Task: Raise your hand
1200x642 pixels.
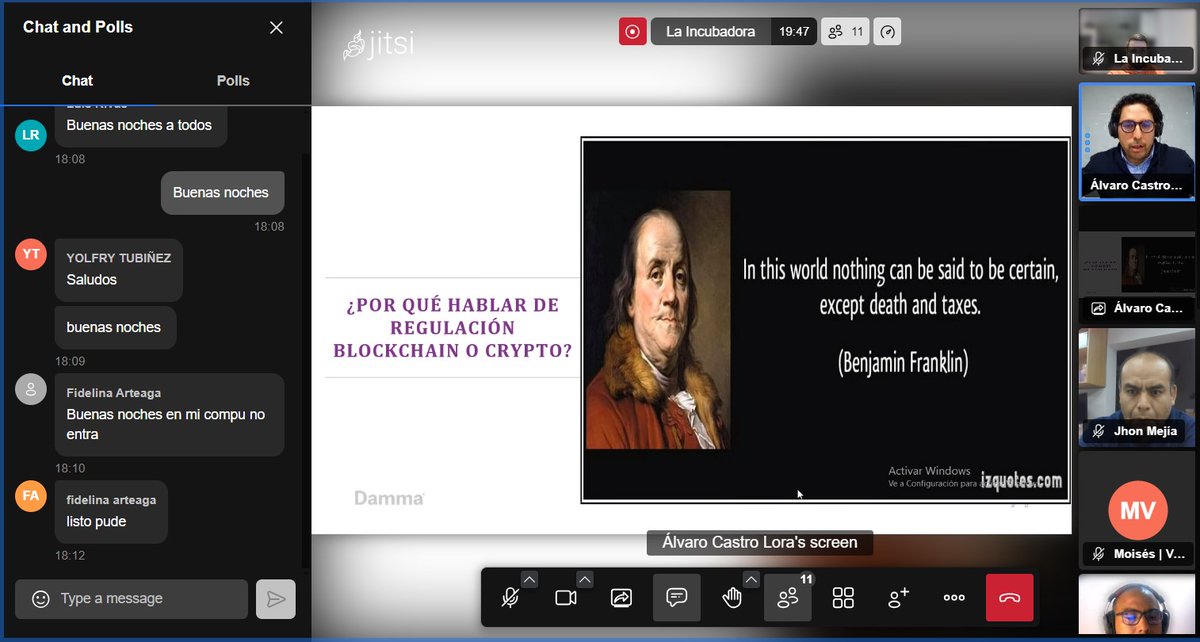Action: pyautogui.click(x=732, y=598)
